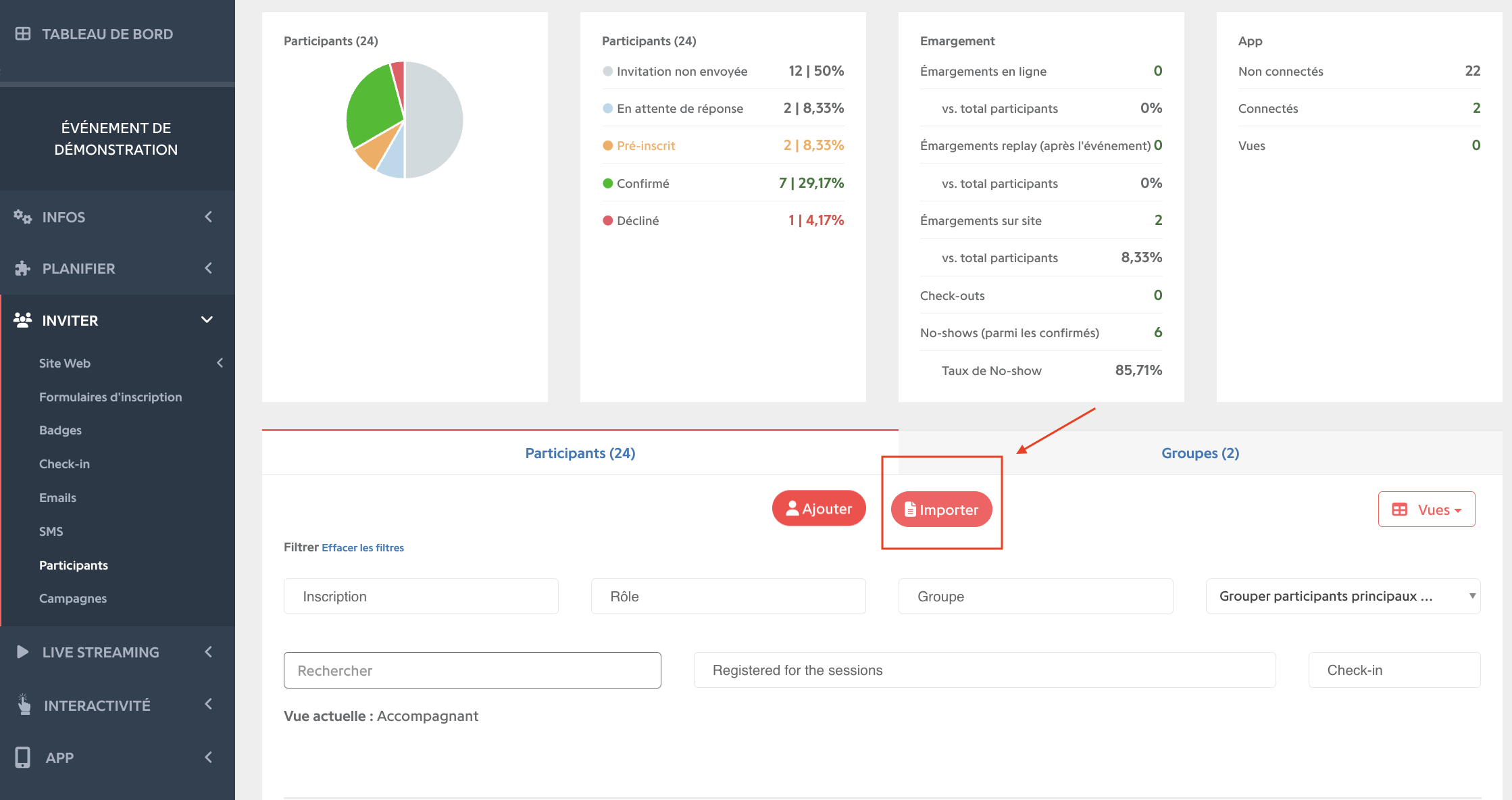
Task: Expand the Infos menu chevron
Action: tap(208, 217)
